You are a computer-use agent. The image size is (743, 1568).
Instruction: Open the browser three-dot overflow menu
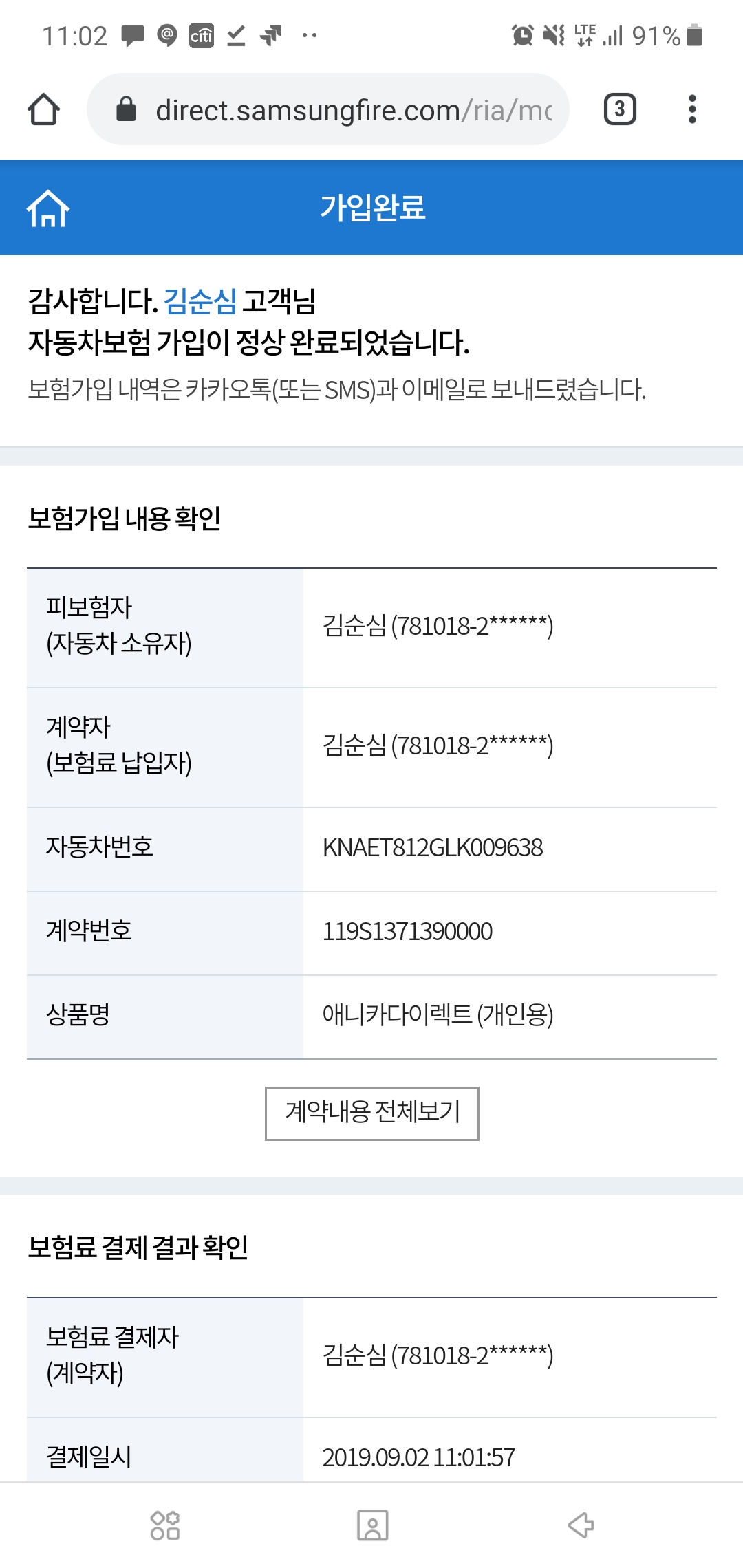(692, 109)
